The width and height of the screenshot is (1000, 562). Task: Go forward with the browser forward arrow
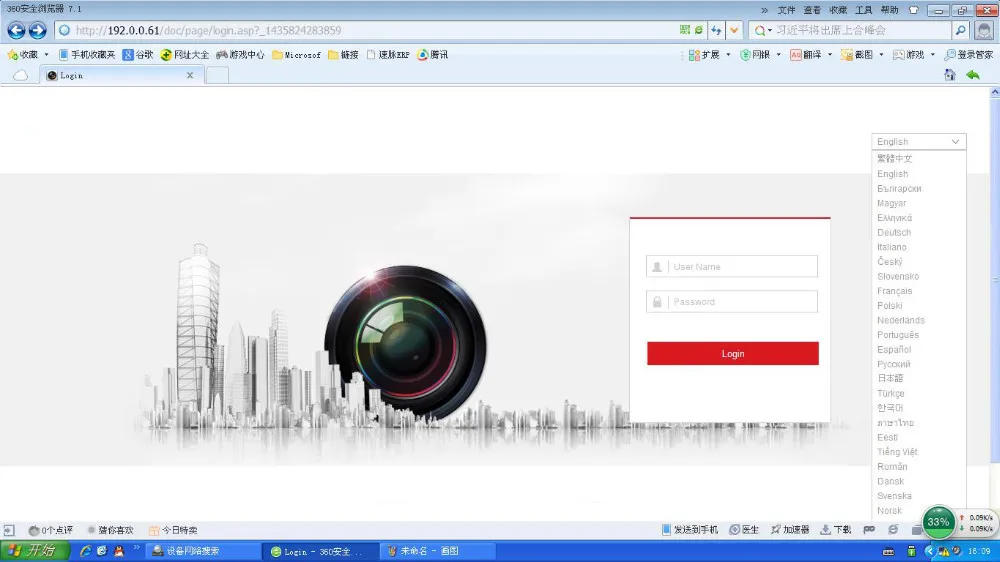[38, 30]
